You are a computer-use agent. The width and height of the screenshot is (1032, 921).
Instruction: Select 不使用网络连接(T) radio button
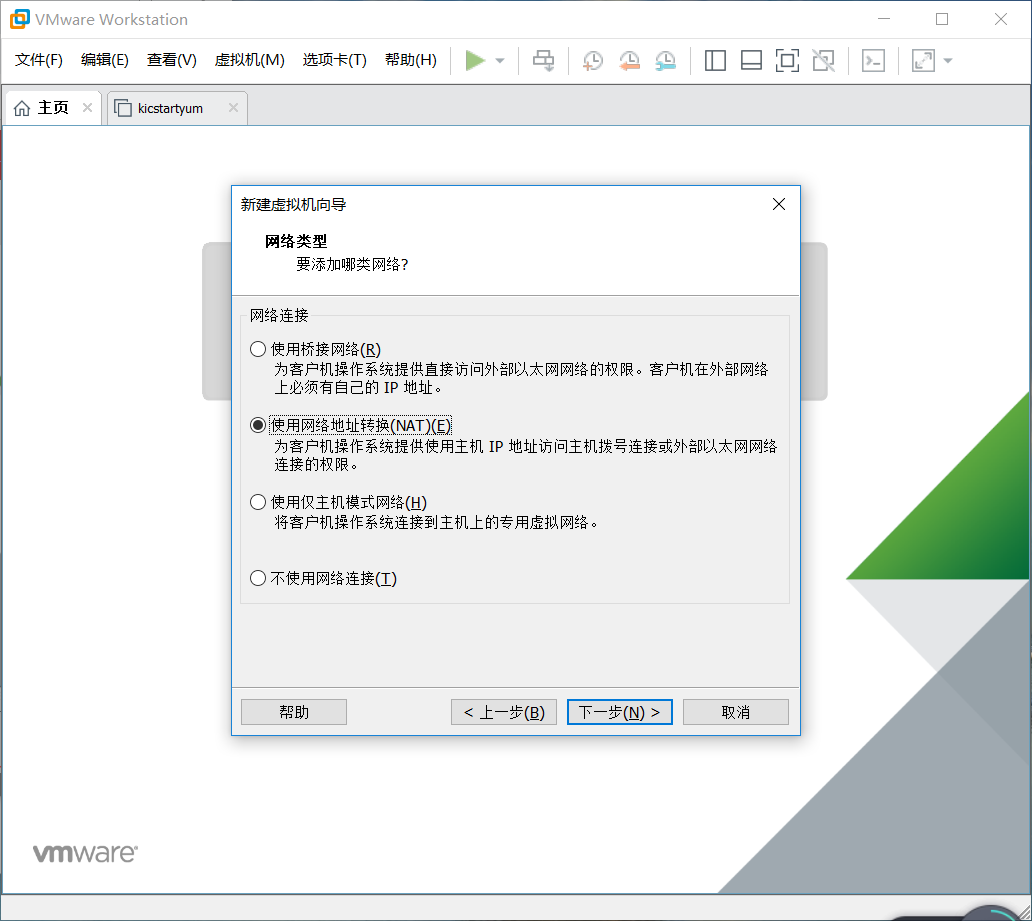pos(258,578)
